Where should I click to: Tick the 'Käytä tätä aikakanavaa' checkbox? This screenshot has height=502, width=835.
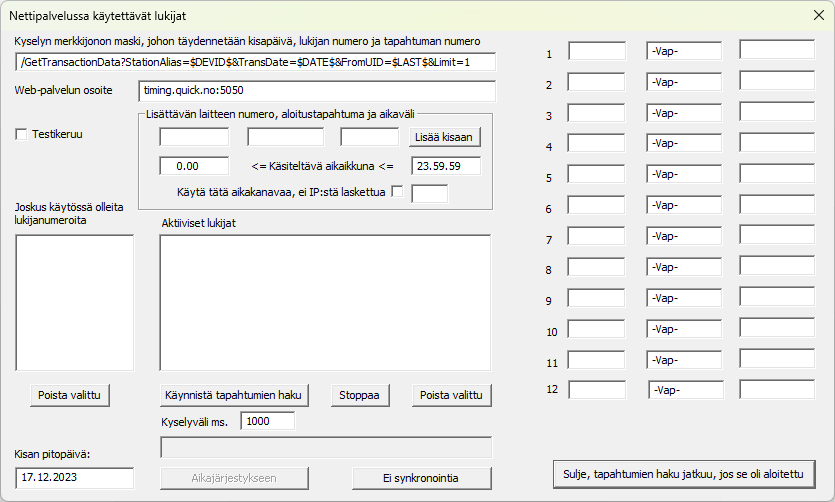coord(397,192)
